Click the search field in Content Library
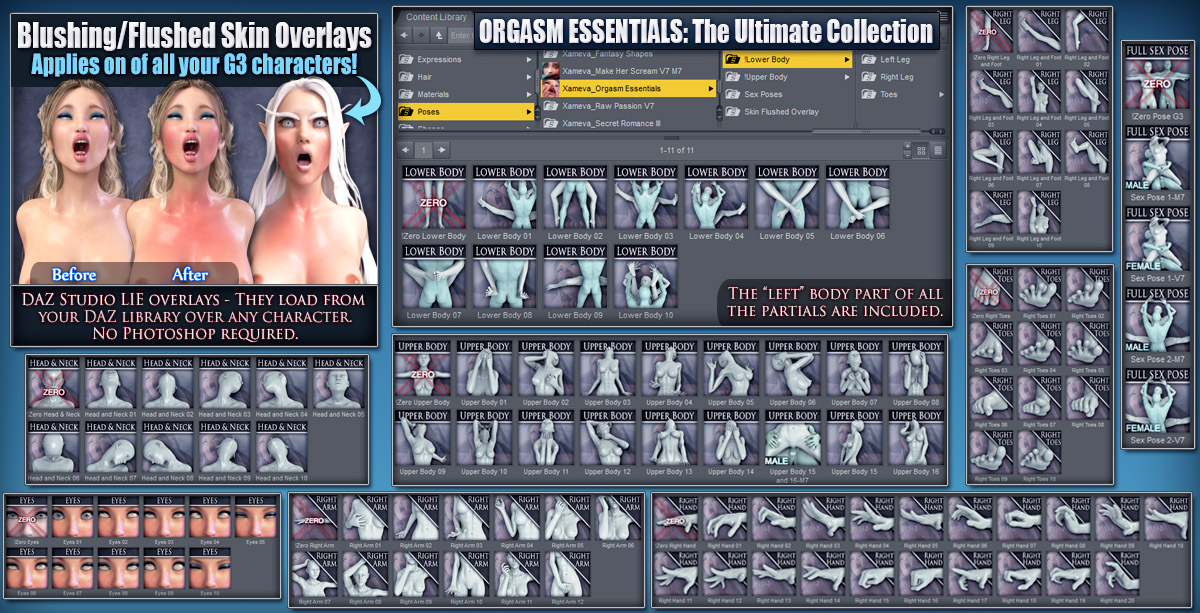 tap(461, 35)
